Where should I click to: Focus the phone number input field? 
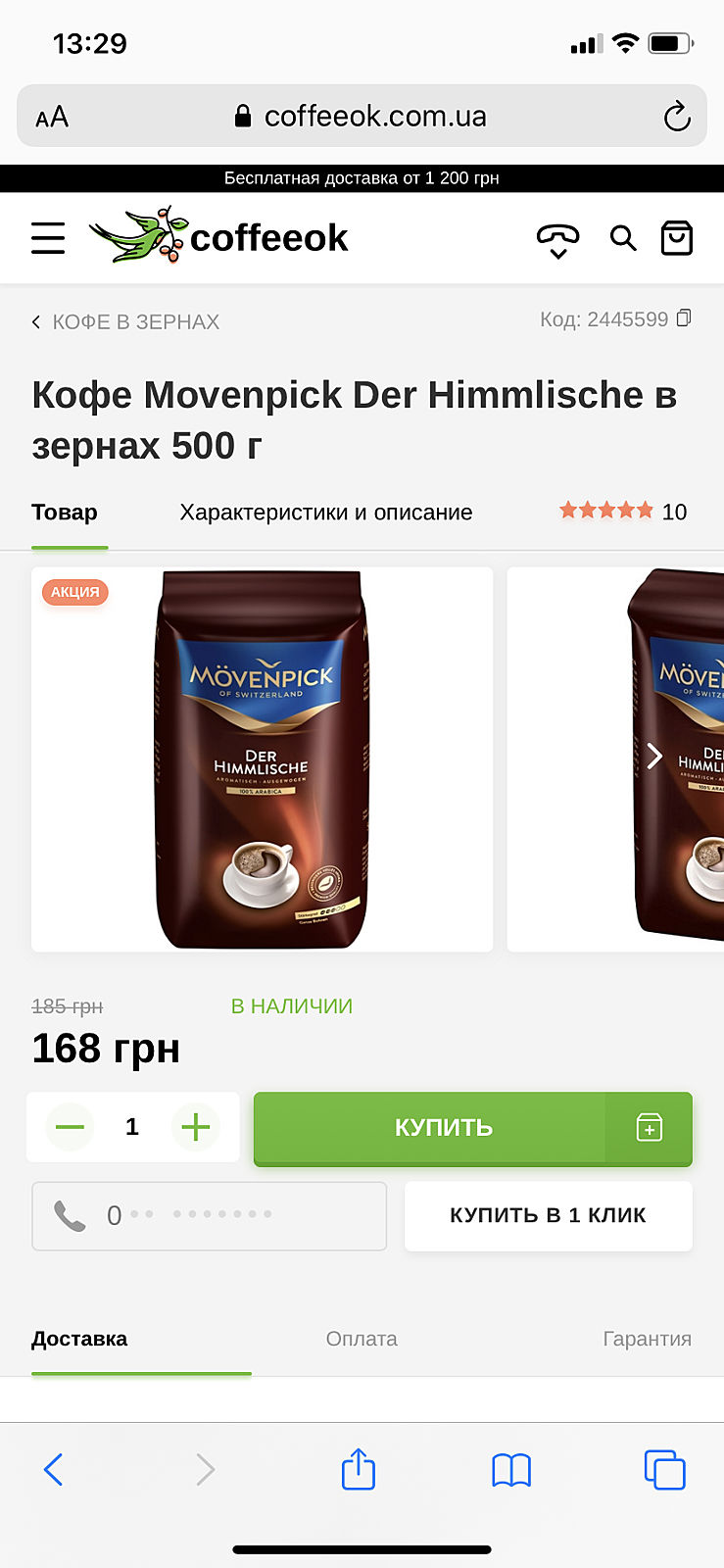click(210, 1215)
